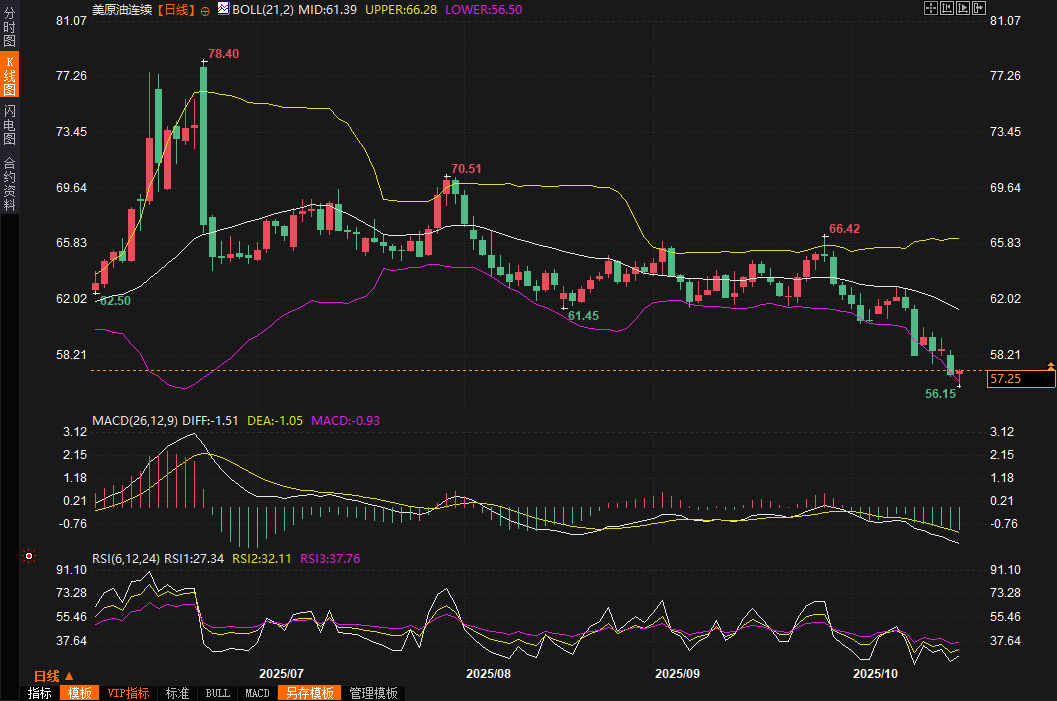Click the 【日线】 period label in chart title

[175, 10]
